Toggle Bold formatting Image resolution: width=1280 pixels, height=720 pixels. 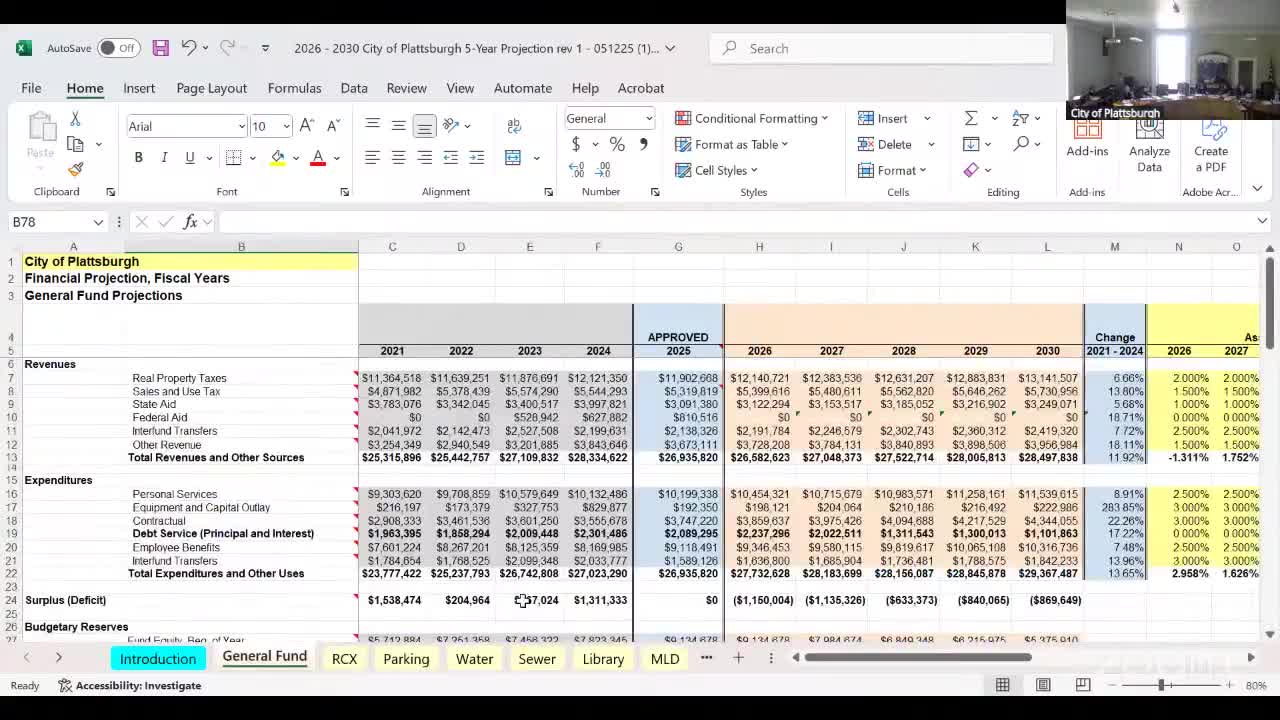pyautogui.click(x=138, y=157)
